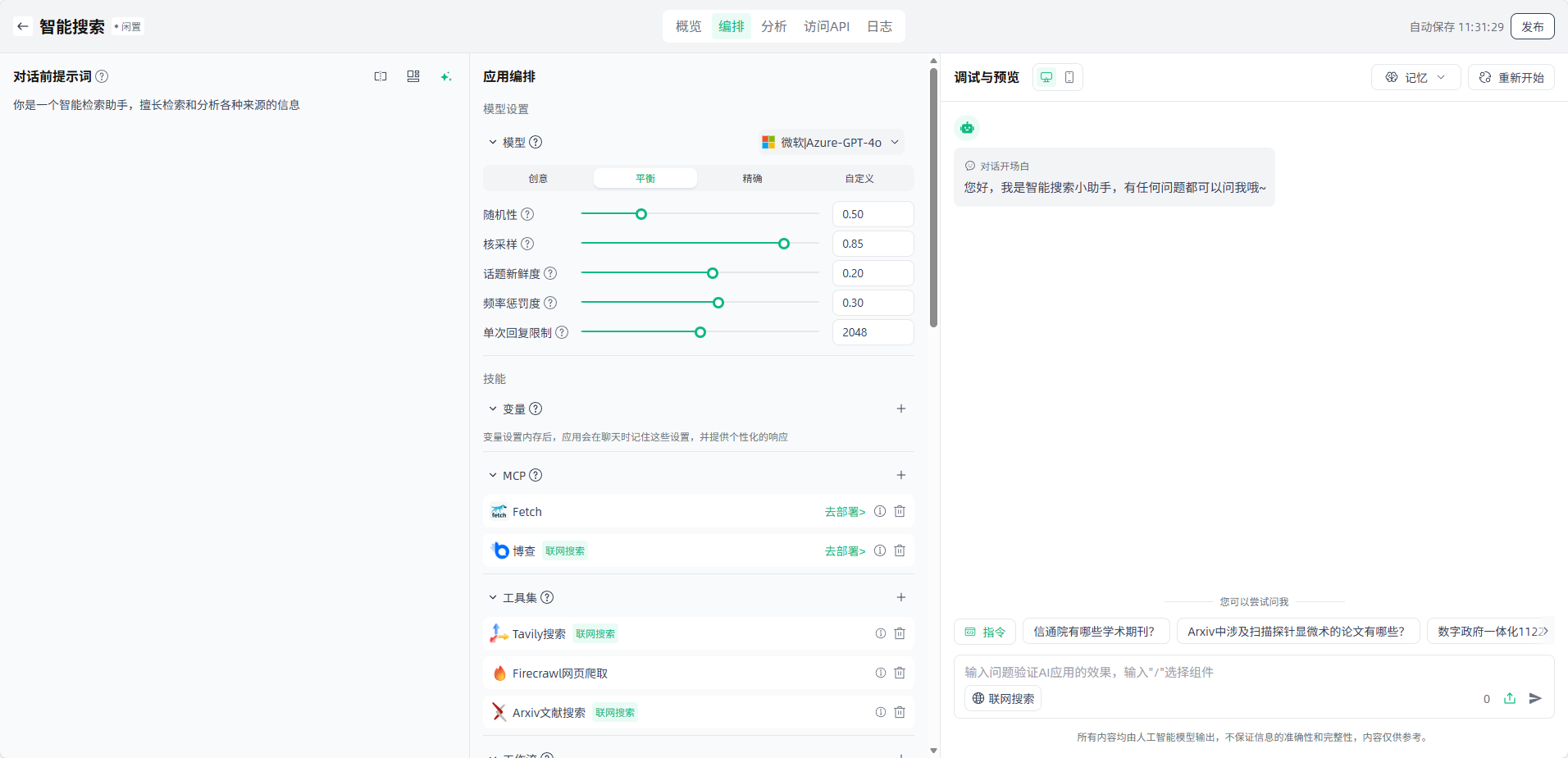Select the 创意 model preset
Screen dimensions: 1568x758
tap(538, 178)
